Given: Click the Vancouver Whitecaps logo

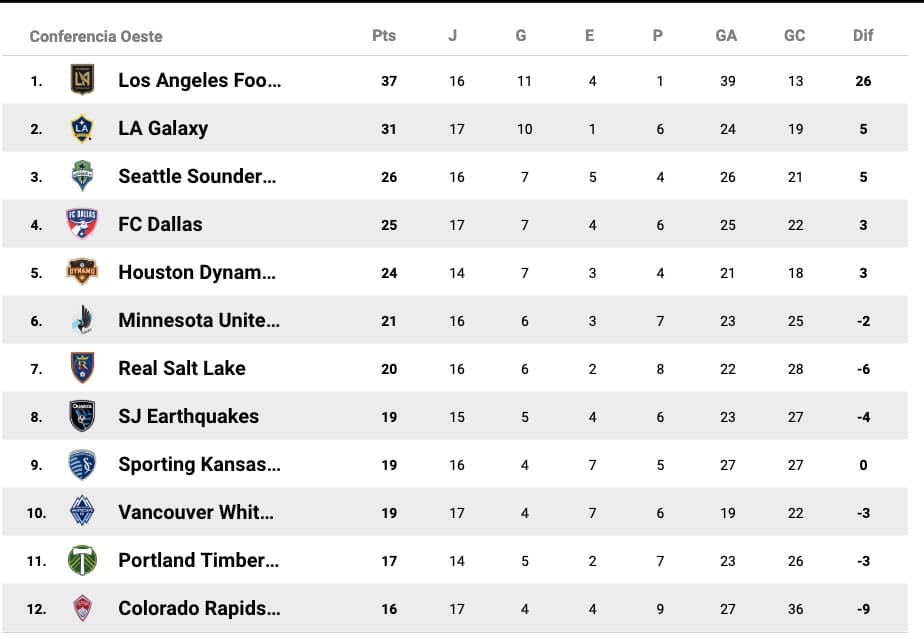Looking at the screenshot, I should (82, 512).
